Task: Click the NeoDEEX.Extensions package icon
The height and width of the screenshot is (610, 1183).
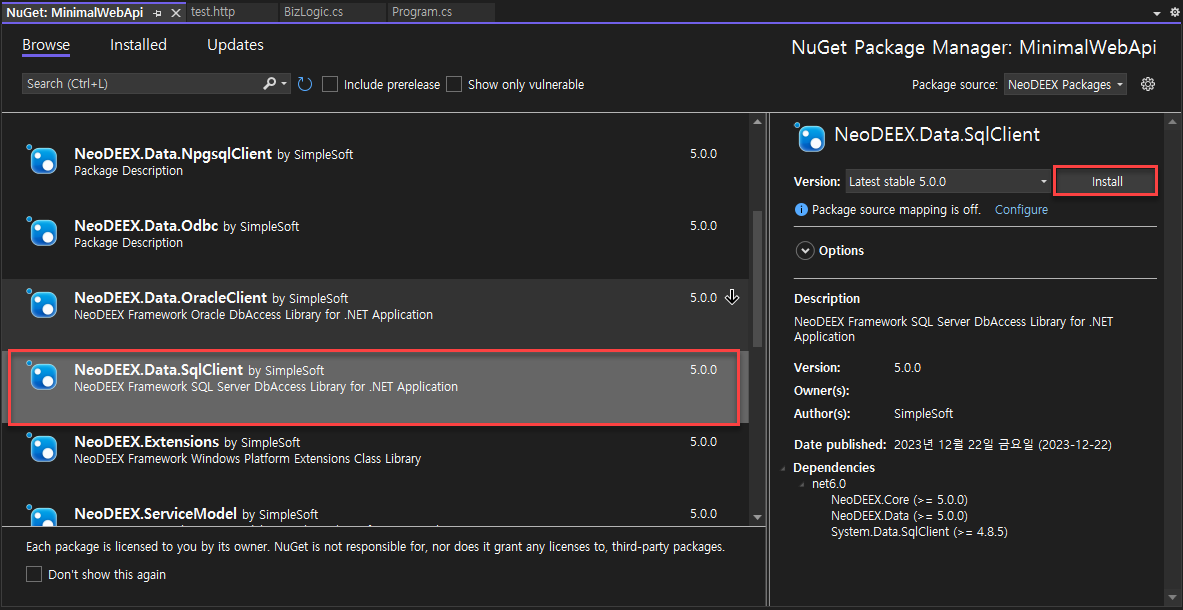Action: (x=43, y=448)
